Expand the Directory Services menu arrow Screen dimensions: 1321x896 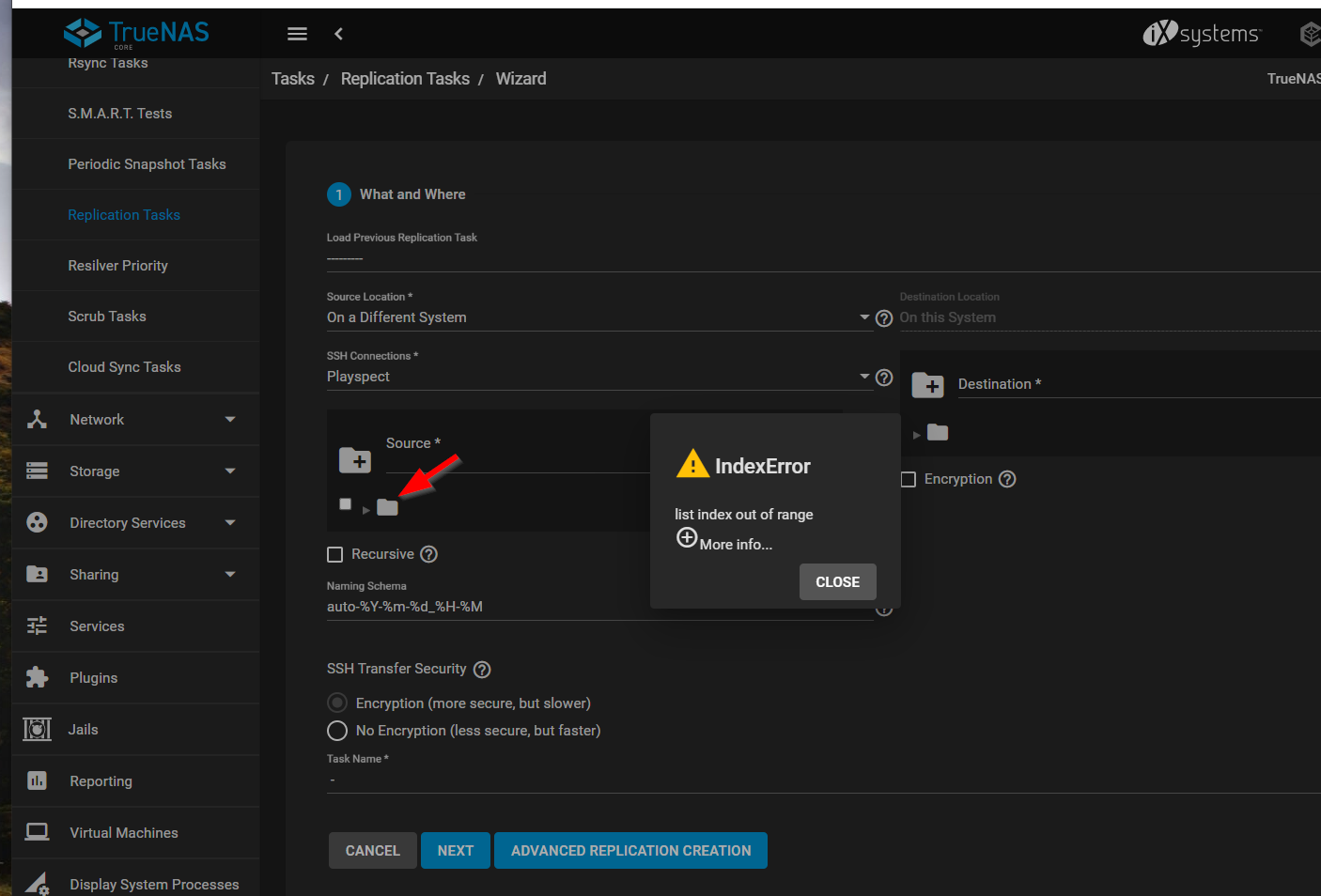tap(230, 523)
